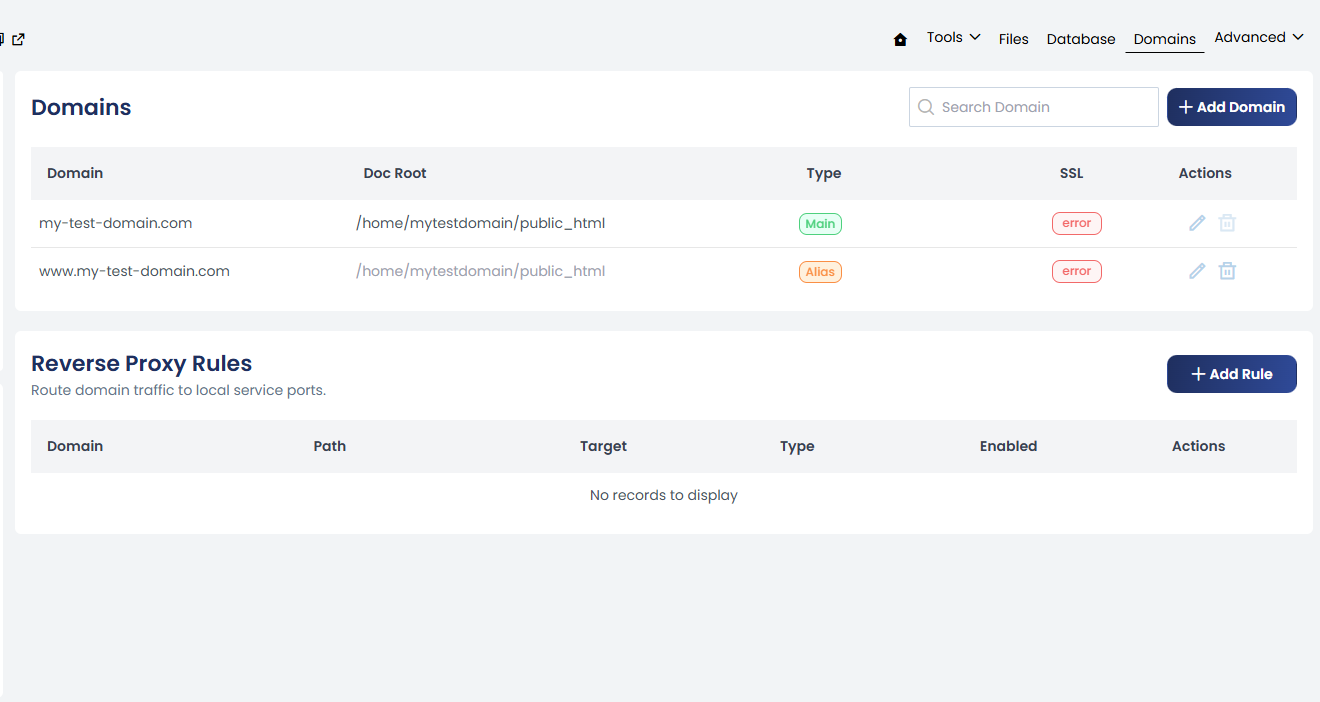The height and width of the screenshot is (702, 1320).
Task: Click Doc Root path of Alias domain
Action: click(x=480, y=271)
